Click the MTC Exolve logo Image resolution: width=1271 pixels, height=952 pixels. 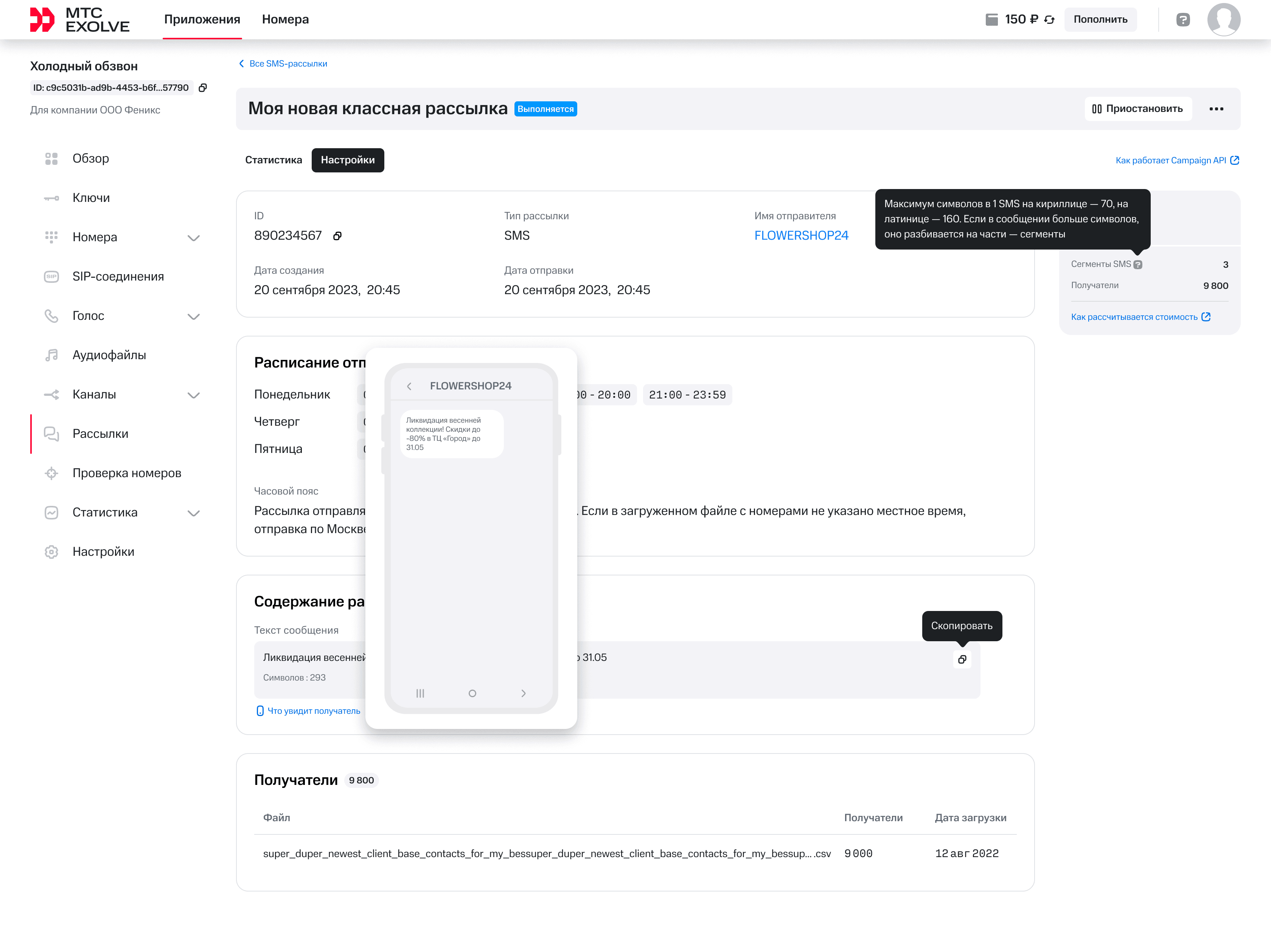[79, 20]
